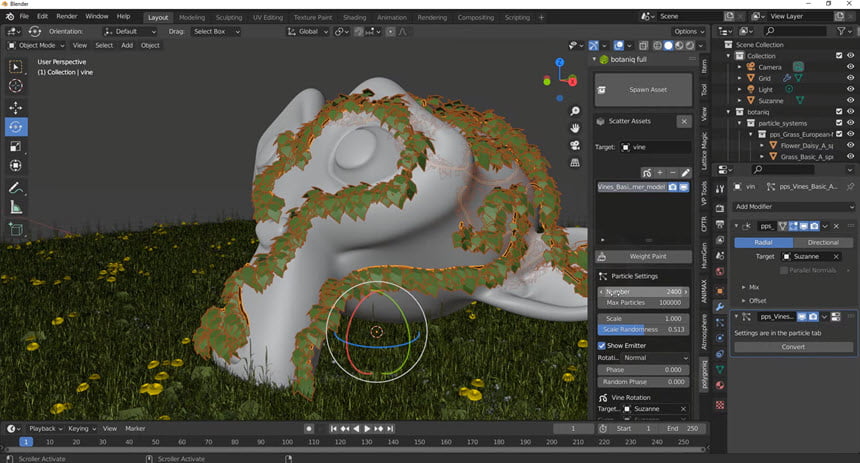Toggle visibility eye for Suzanne

(850, 100)
